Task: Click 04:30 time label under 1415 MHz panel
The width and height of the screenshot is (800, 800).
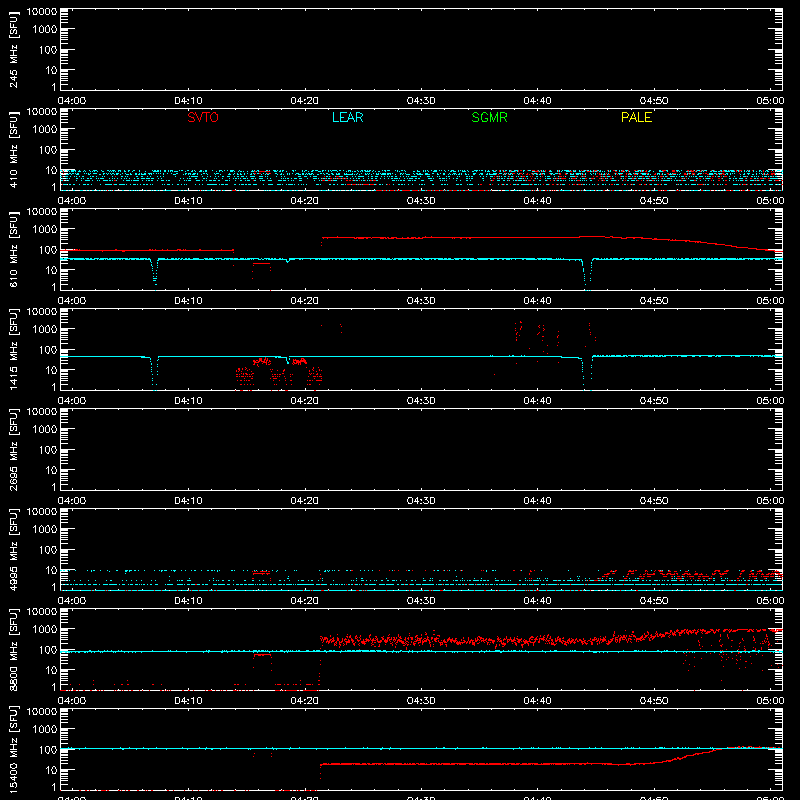Action: 421,401
